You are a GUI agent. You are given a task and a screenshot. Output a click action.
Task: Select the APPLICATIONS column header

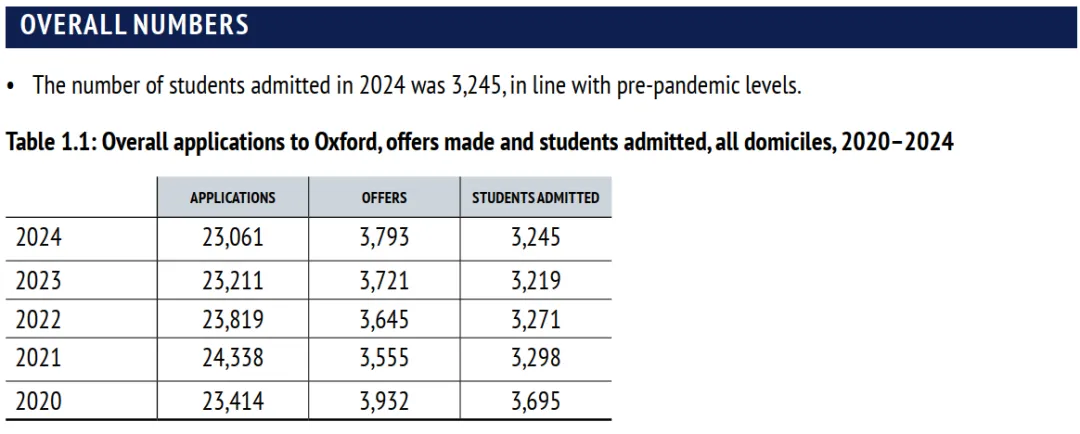(233, 198)
